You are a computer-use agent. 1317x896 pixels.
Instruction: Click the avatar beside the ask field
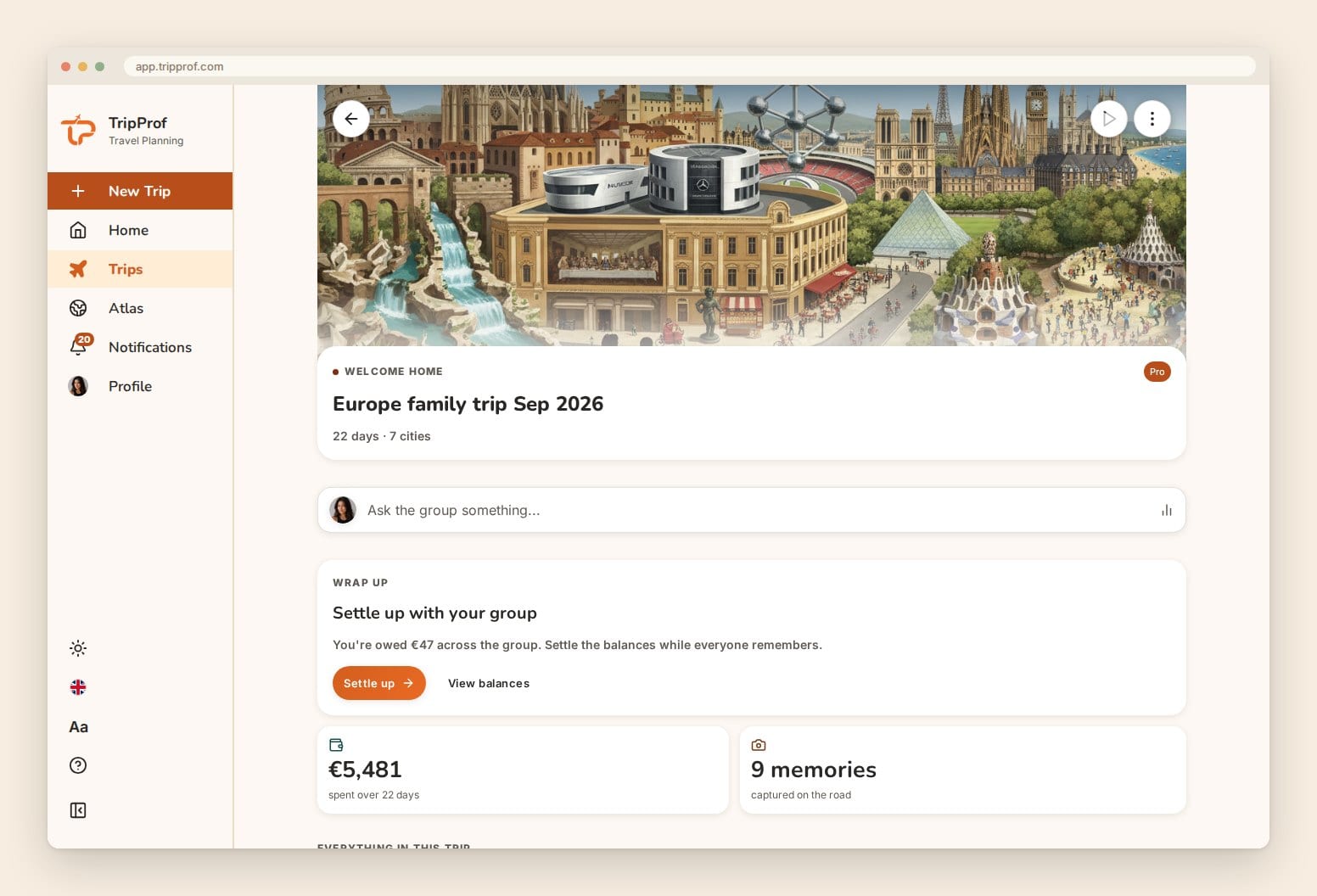[343, 510]
